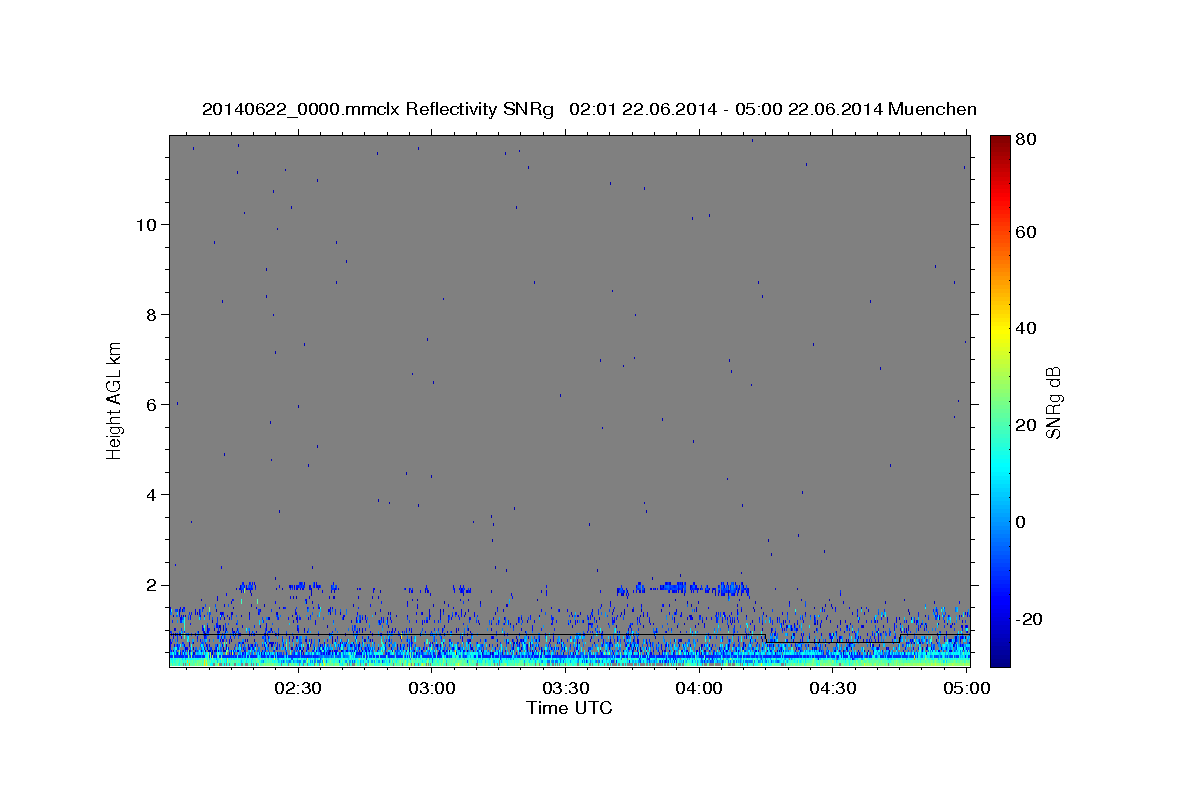Click the dark blue bottom of the colorbar
This screenshot has height=800, width=1200.
[x=1000, y=655]
